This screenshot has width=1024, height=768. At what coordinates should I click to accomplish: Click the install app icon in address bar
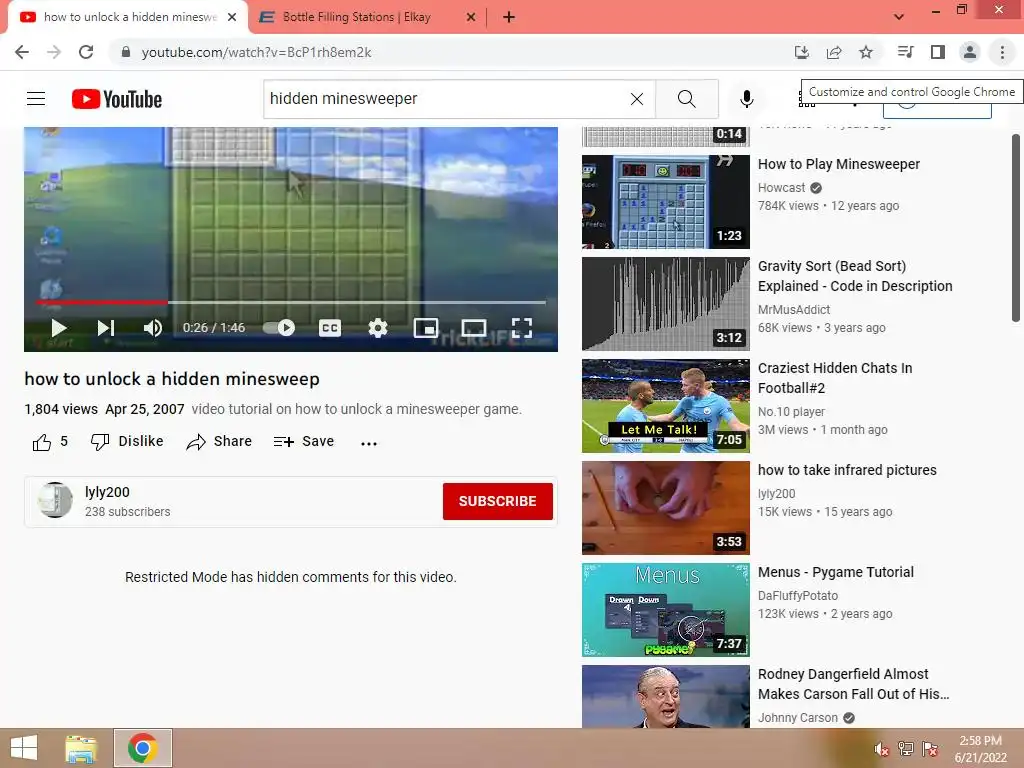[802, 52]
